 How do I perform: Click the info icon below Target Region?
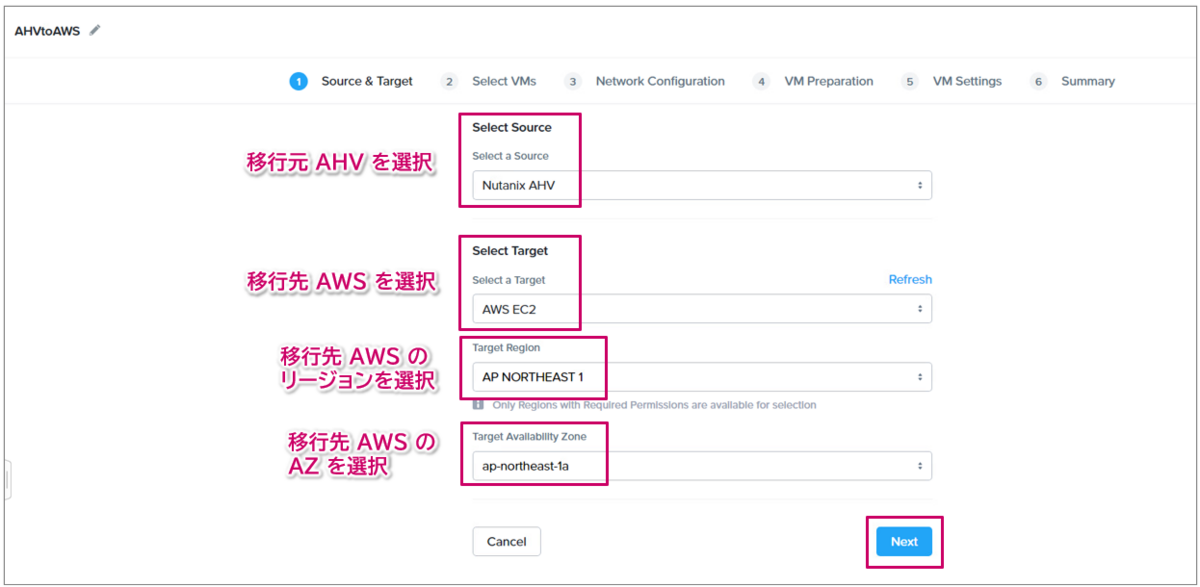tap(478, 405)
